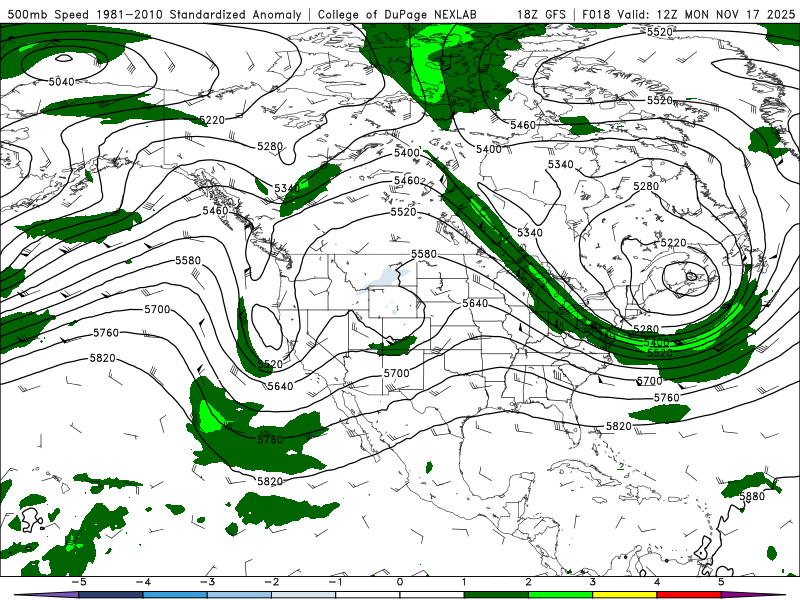The image size is (800, 600).
Task: Click the '2' color scale label
Action: click(x=528, y=582)
